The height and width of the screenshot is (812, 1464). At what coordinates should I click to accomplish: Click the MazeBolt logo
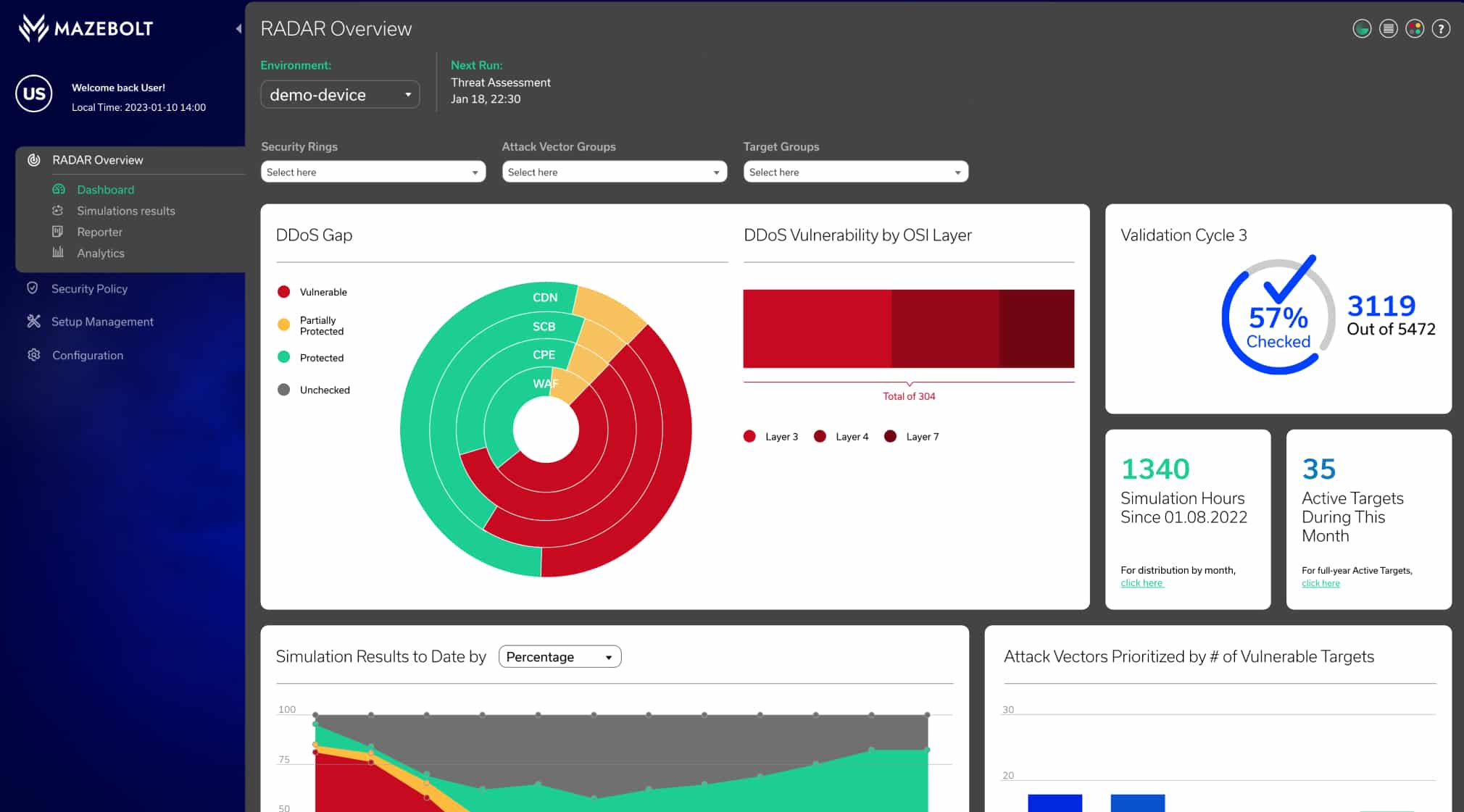pos(86,28)
